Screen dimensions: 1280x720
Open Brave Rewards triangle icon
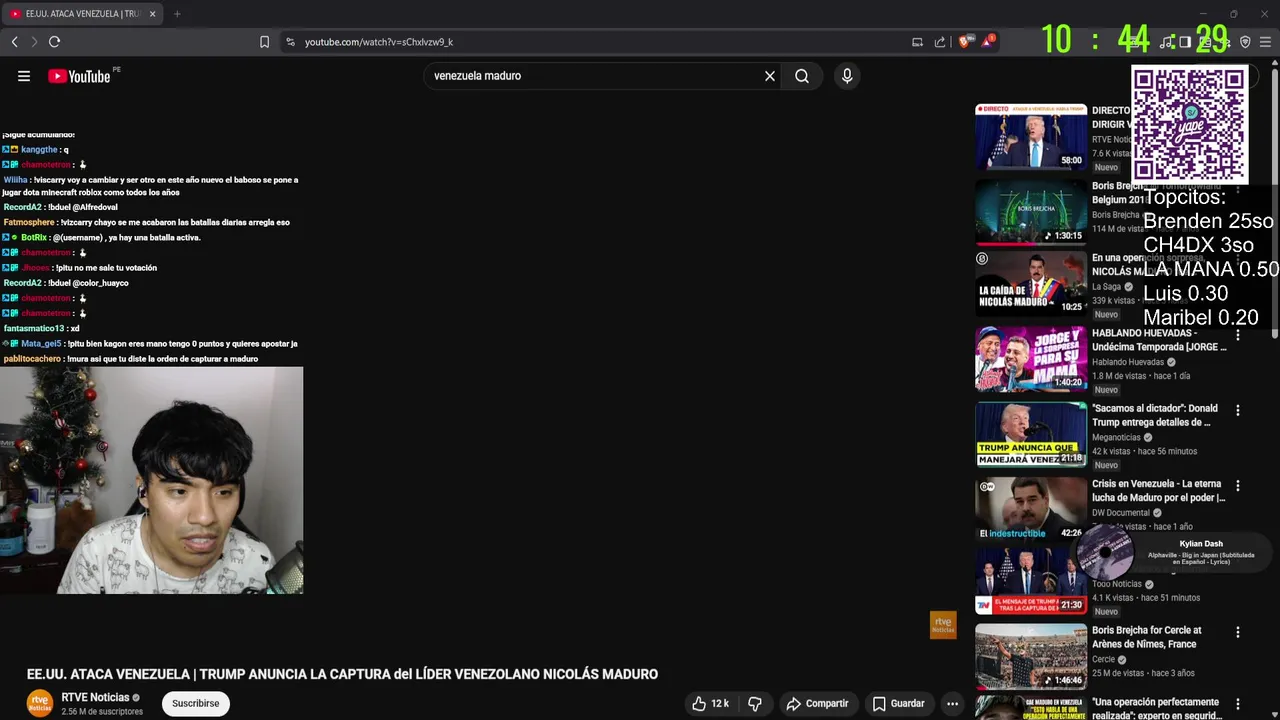point(988,42)
